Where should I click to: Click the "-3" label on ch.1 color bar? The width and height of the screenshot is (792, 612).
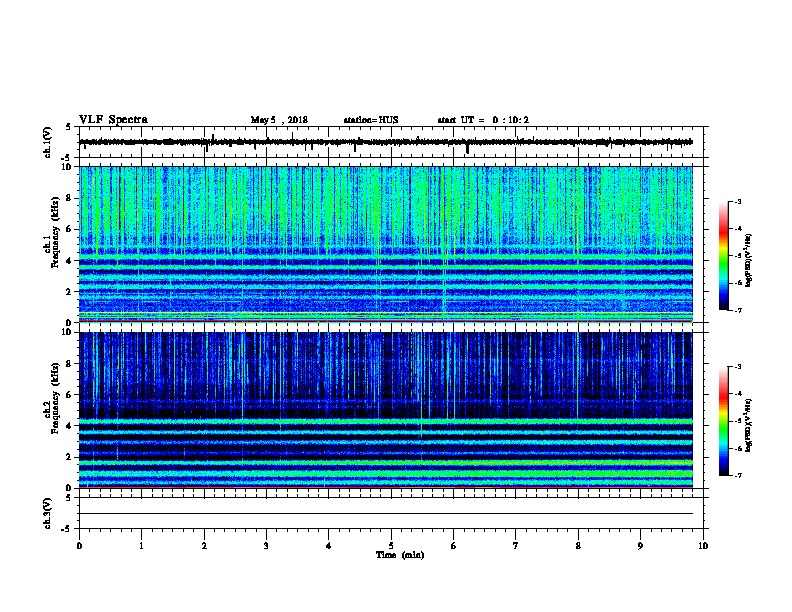737,201
